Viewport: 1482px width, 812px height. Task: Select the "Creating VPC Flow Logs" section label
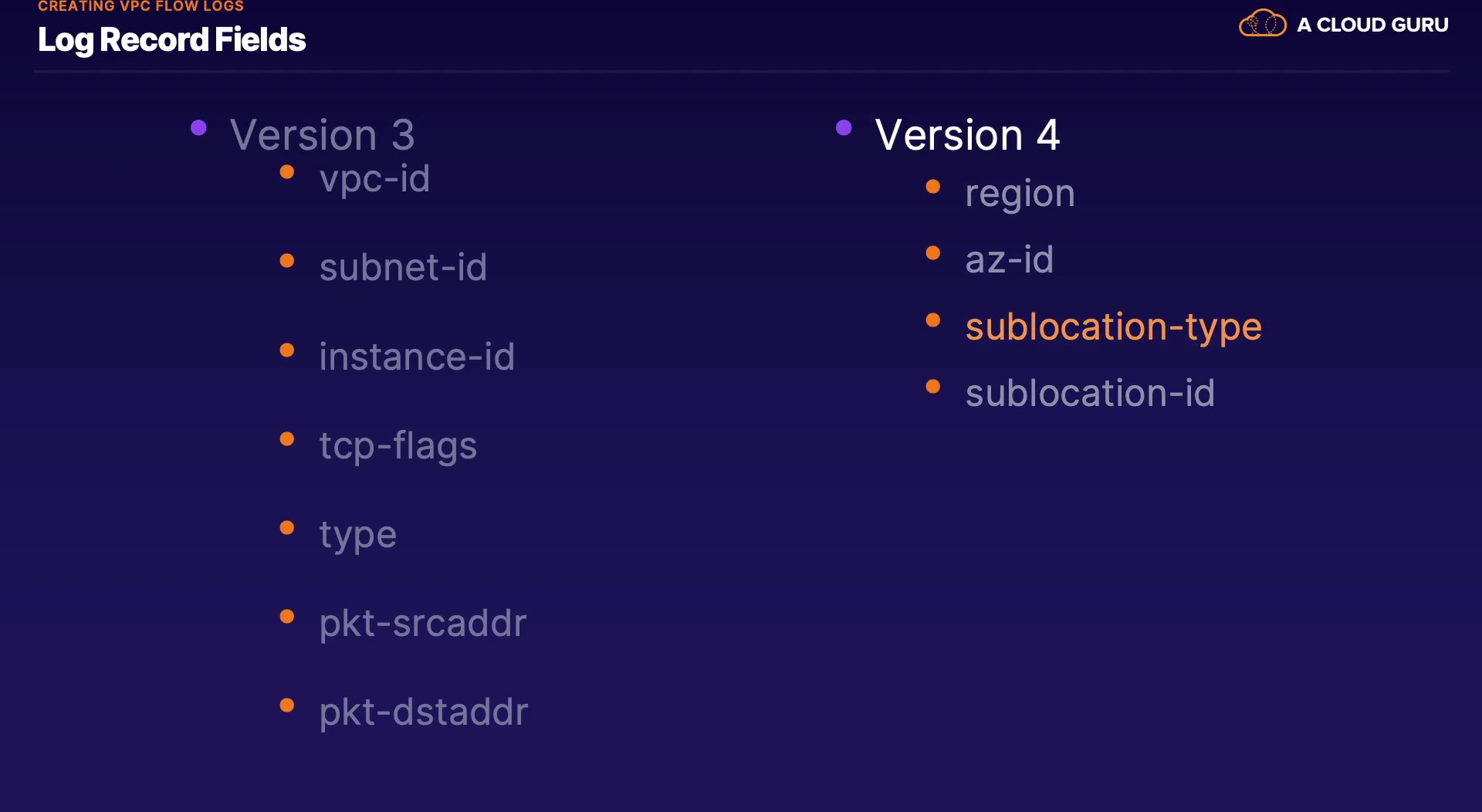(140, 6)
